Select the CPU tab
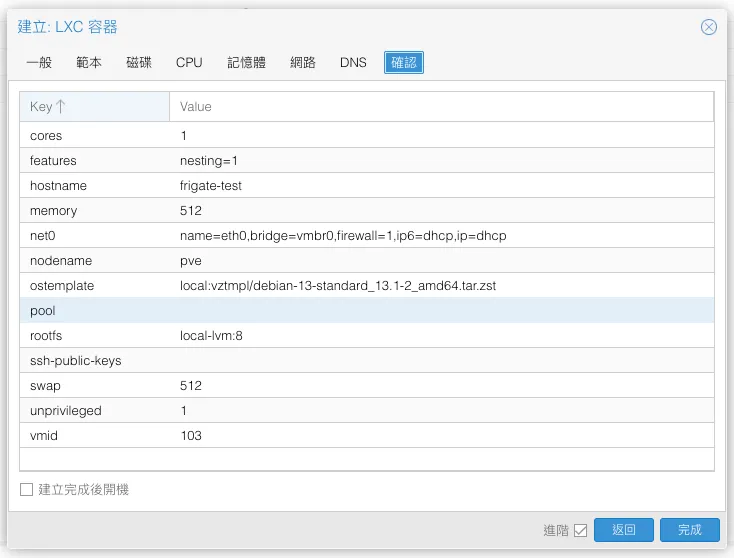 click(189, 63)
